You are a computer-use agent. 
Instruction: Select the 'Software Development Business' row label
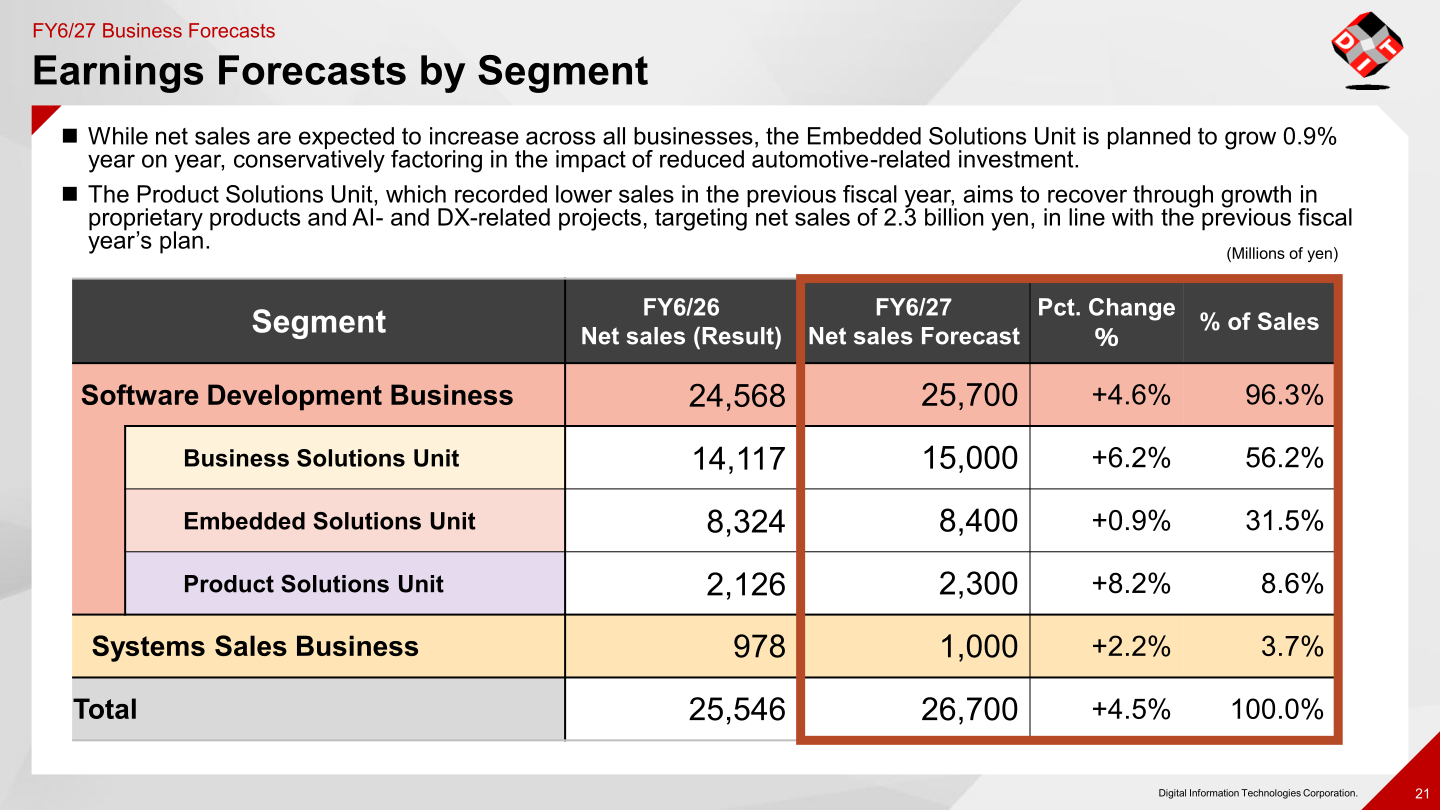[297, 395]
